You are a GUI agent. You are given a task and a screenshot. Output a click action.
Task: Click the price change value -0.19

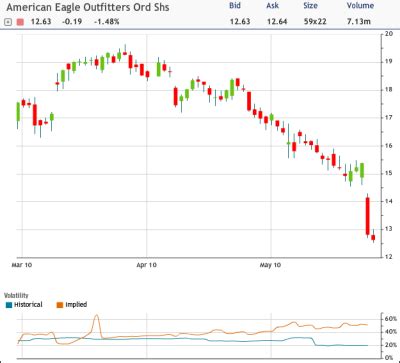[x=72, y=22]
